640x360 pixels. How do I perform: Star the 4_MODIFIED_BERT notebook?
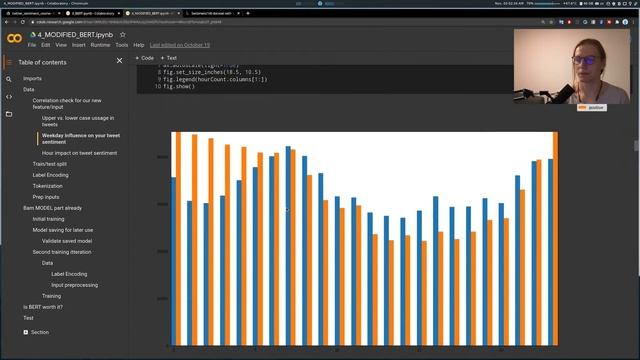(x=123, y=35)
